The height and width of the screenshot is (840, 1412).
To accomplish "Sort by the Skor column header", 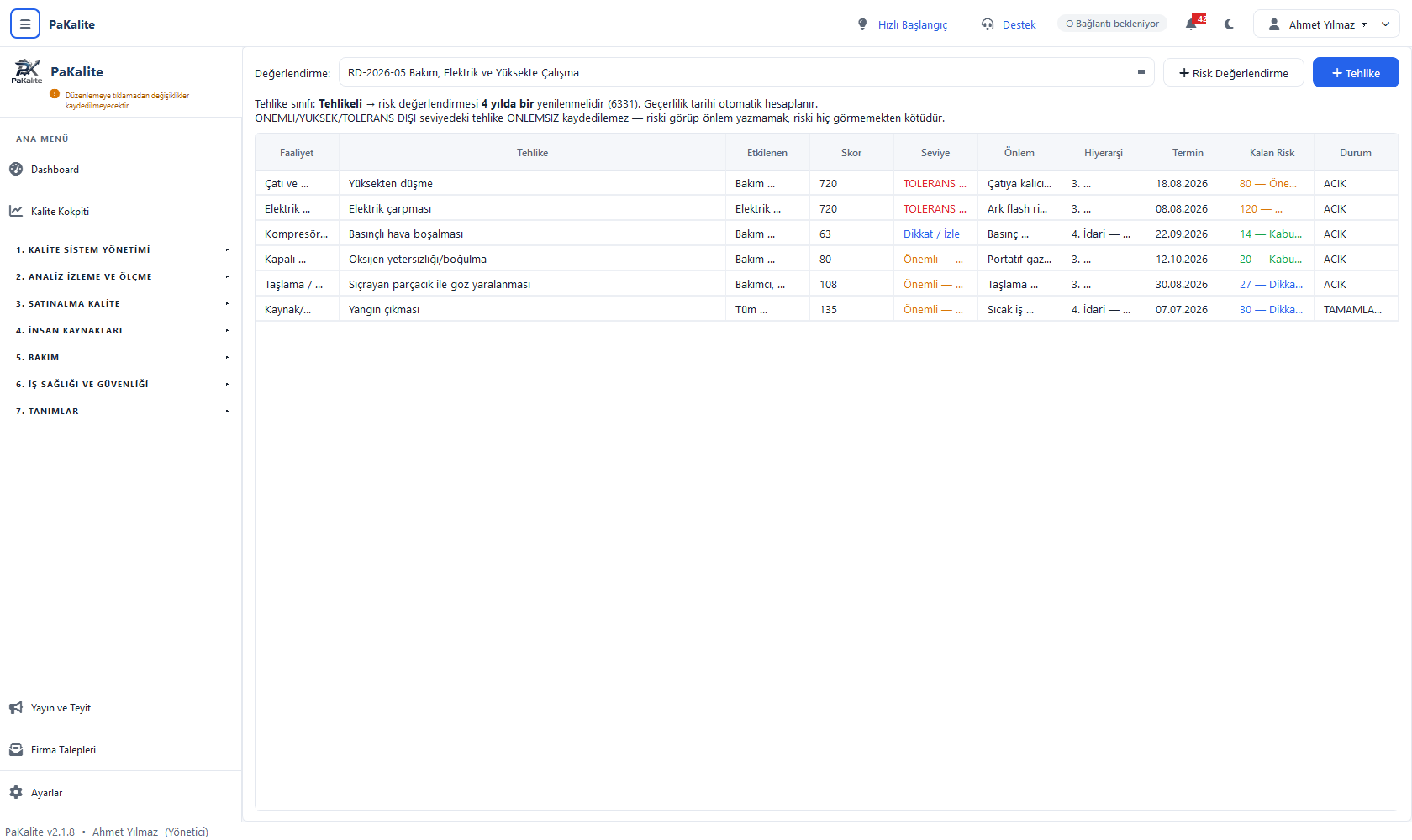I will pyautogui.click(x=851, y=153).
